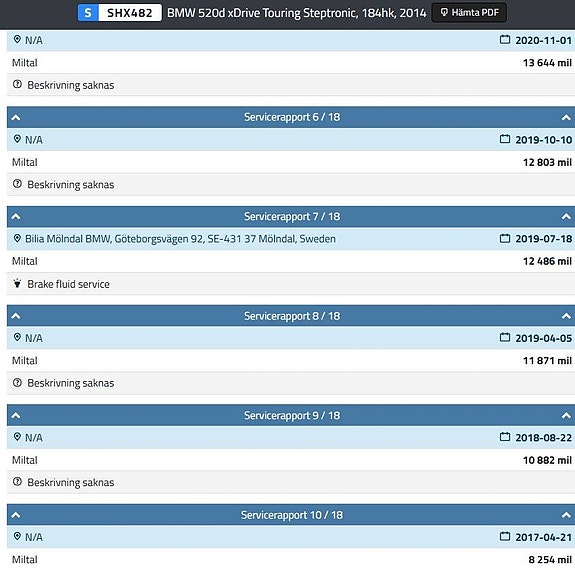Collapse Servicerapport 6 / 18 with right chevron
Screen dimensions: 575x570
tap(566, 118)
